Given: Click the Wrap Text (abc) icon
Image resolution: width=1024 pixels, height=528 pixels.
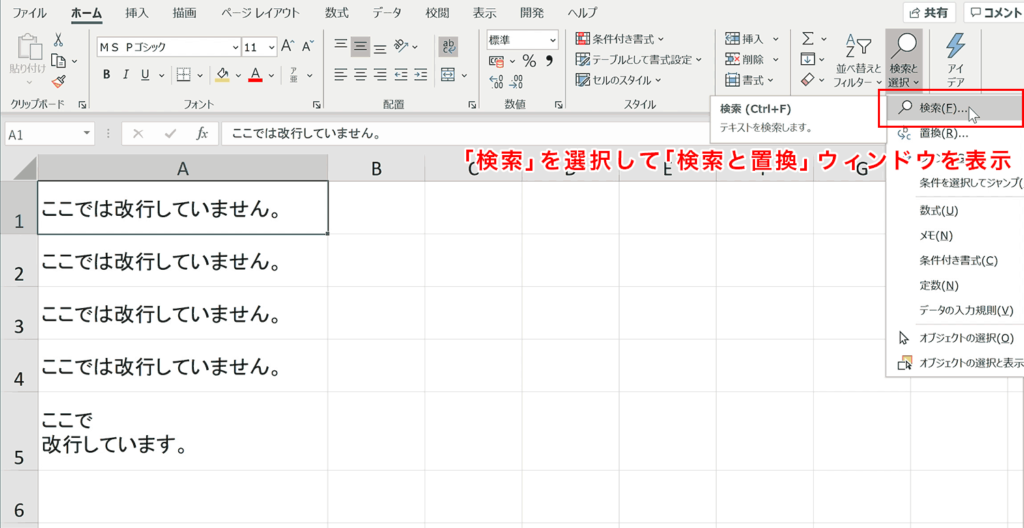Looking at the screenshot, I should point(449,46).
